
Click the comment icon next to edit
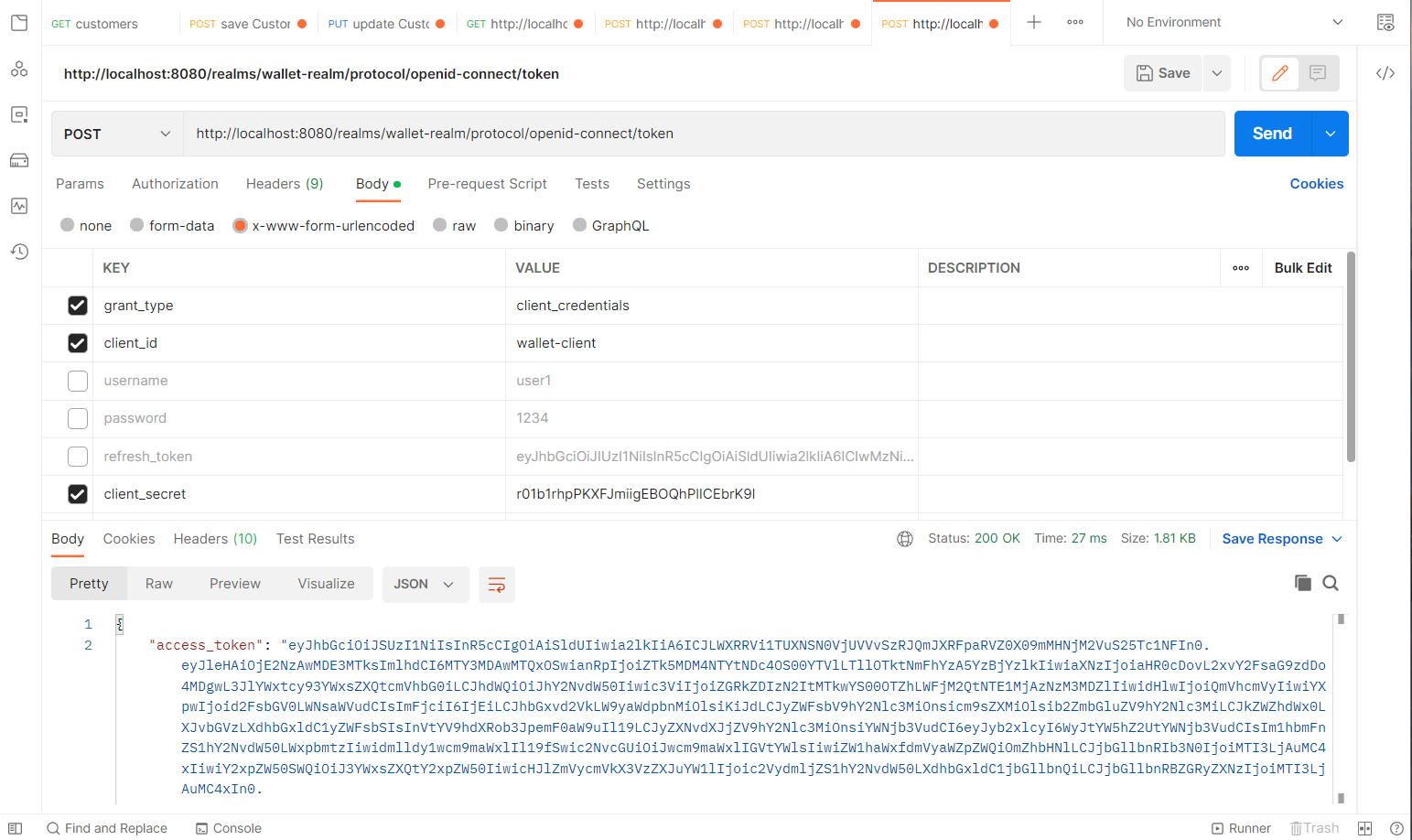(x=1316, y=73)
